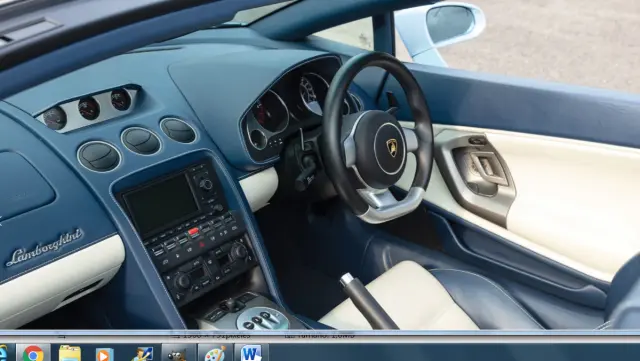The image size is (640, 361).
Task: Switch to the Paint palette icon
Action: [x=215, y=353]
